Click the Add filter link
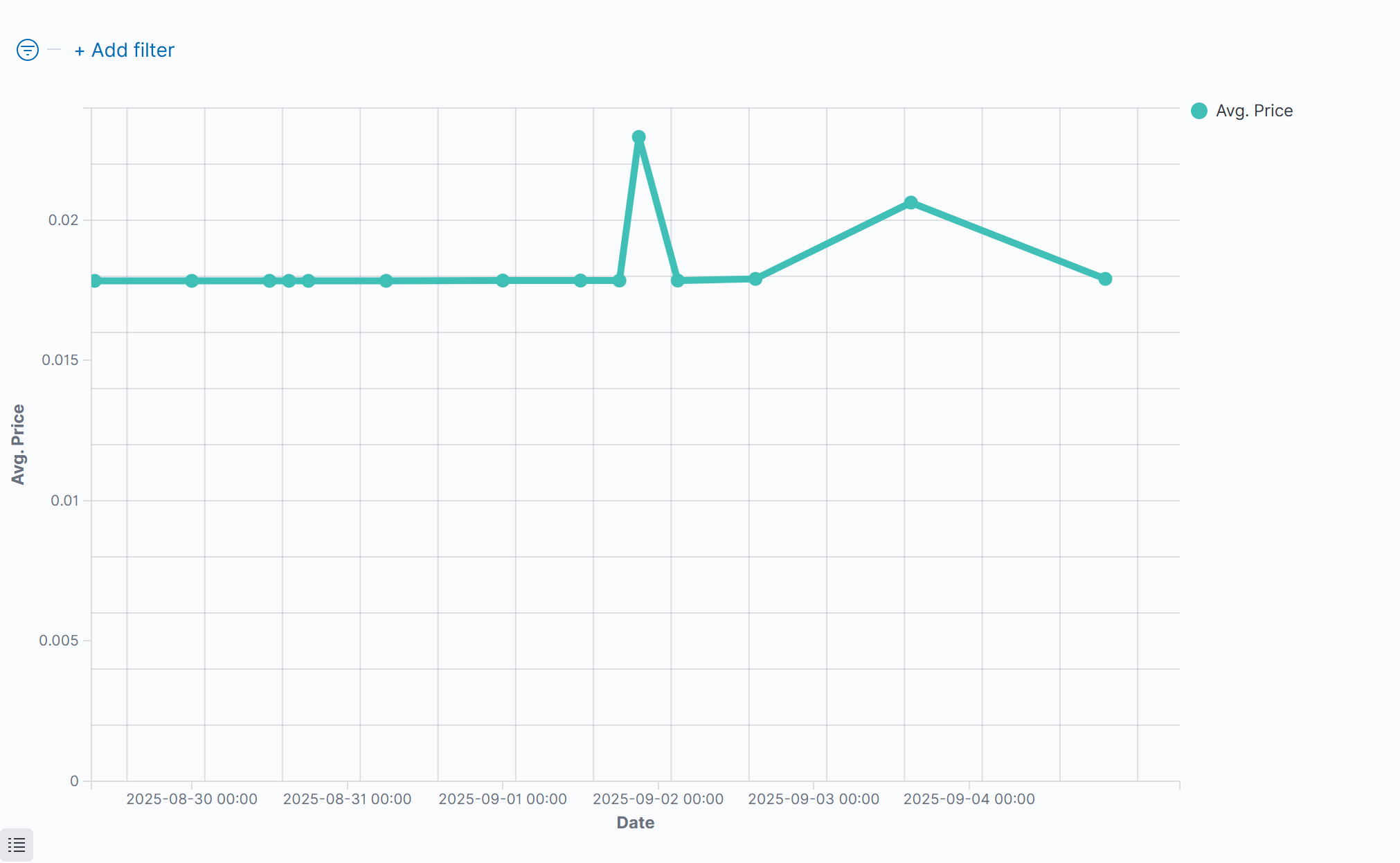The image size is (1400, 863). tap(125, 50)
